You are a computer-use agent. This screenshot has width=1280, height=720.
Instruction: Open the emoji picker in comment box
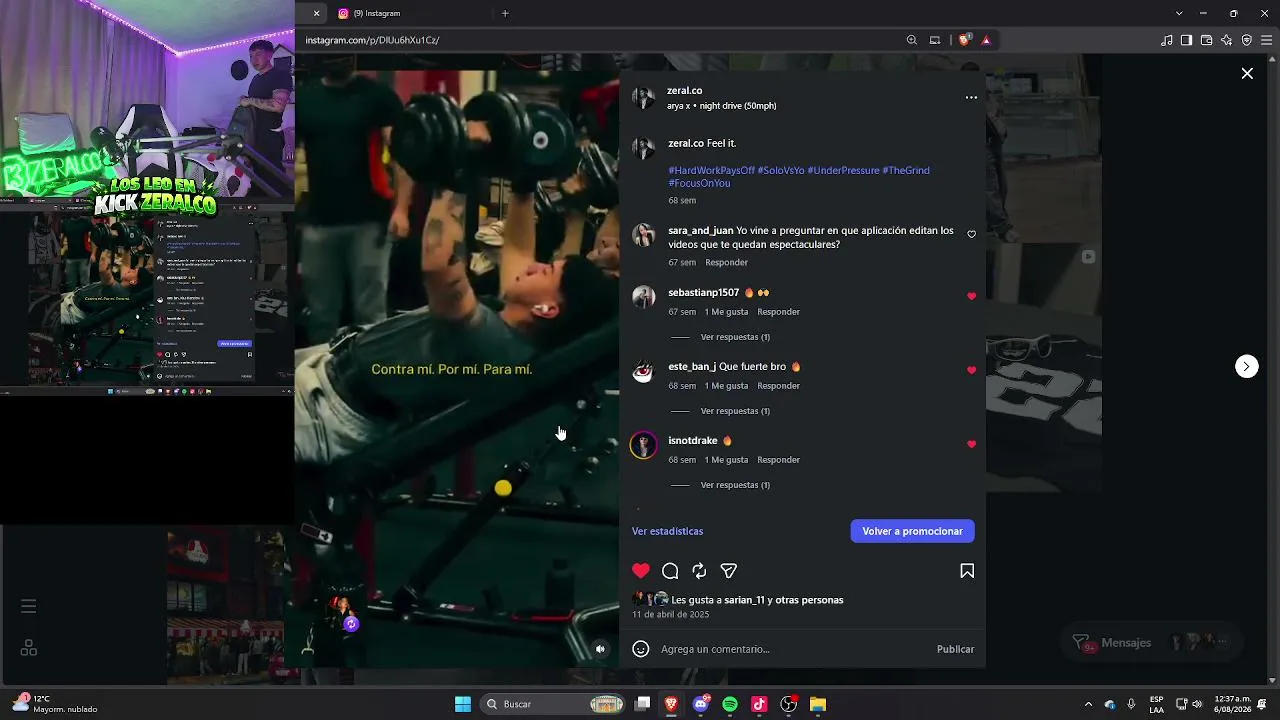641,649
